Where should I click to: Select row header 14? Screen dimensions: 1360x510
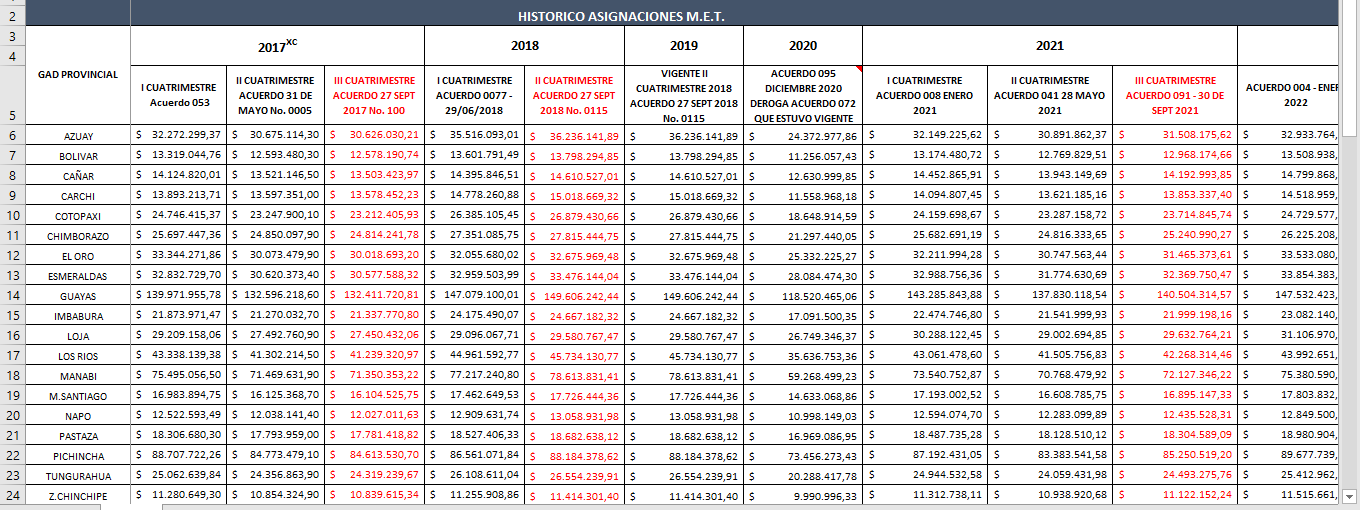(x=12, y=295)
